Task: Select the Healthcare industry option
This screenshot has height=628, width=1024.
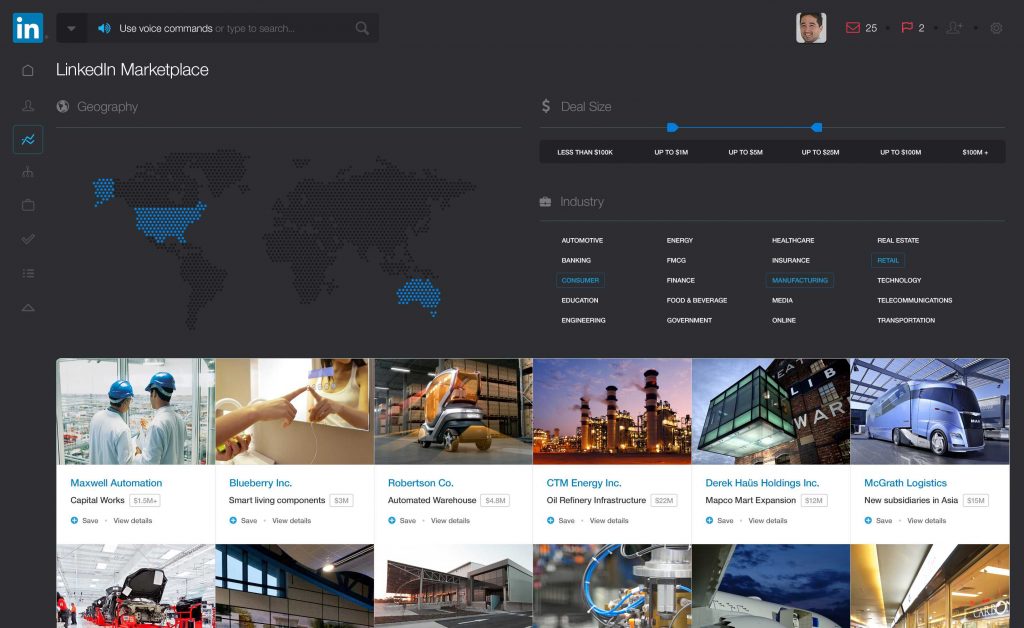Action: [793, 241]
